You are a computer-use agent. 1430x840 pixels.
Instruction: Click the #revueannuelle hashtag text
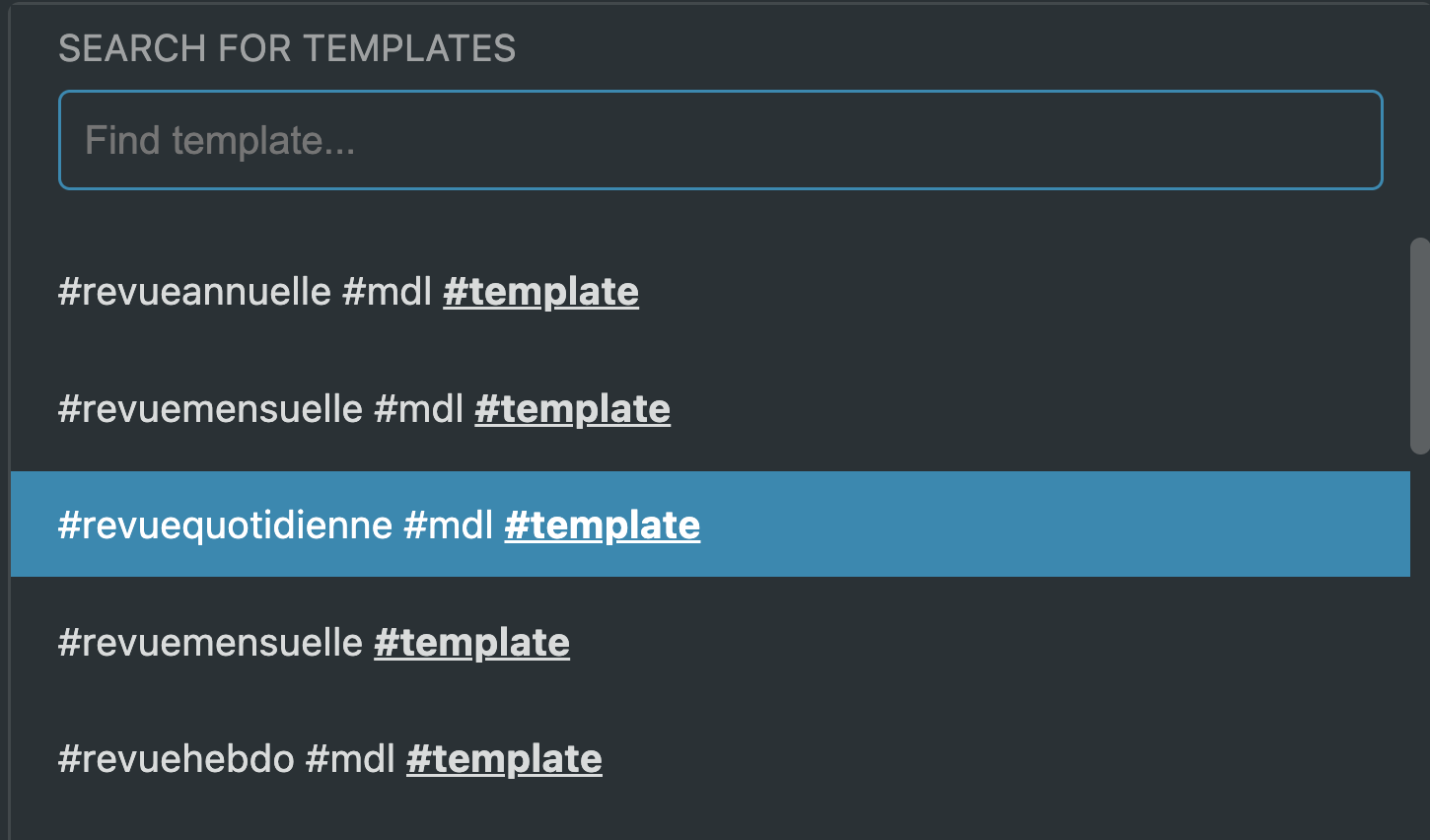coord(194,292)
